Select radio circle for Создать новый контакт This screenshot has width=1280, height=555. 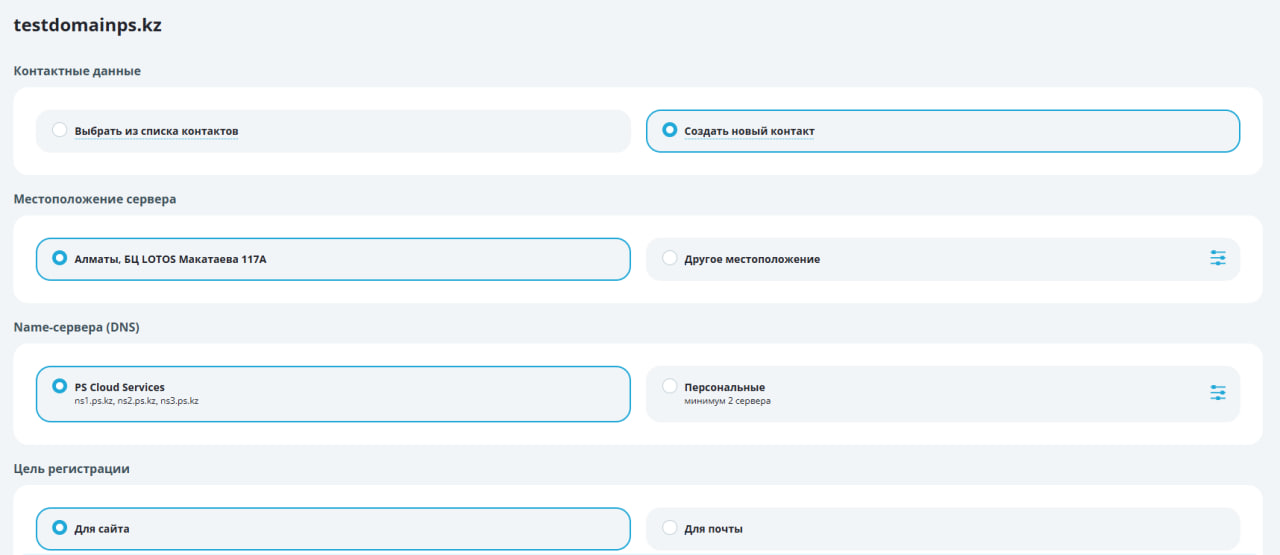(670, 130)
